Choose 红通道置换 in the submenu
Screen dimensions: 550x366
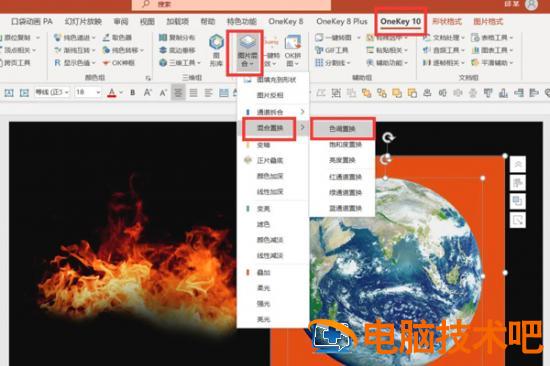click(x=342, y=177)
